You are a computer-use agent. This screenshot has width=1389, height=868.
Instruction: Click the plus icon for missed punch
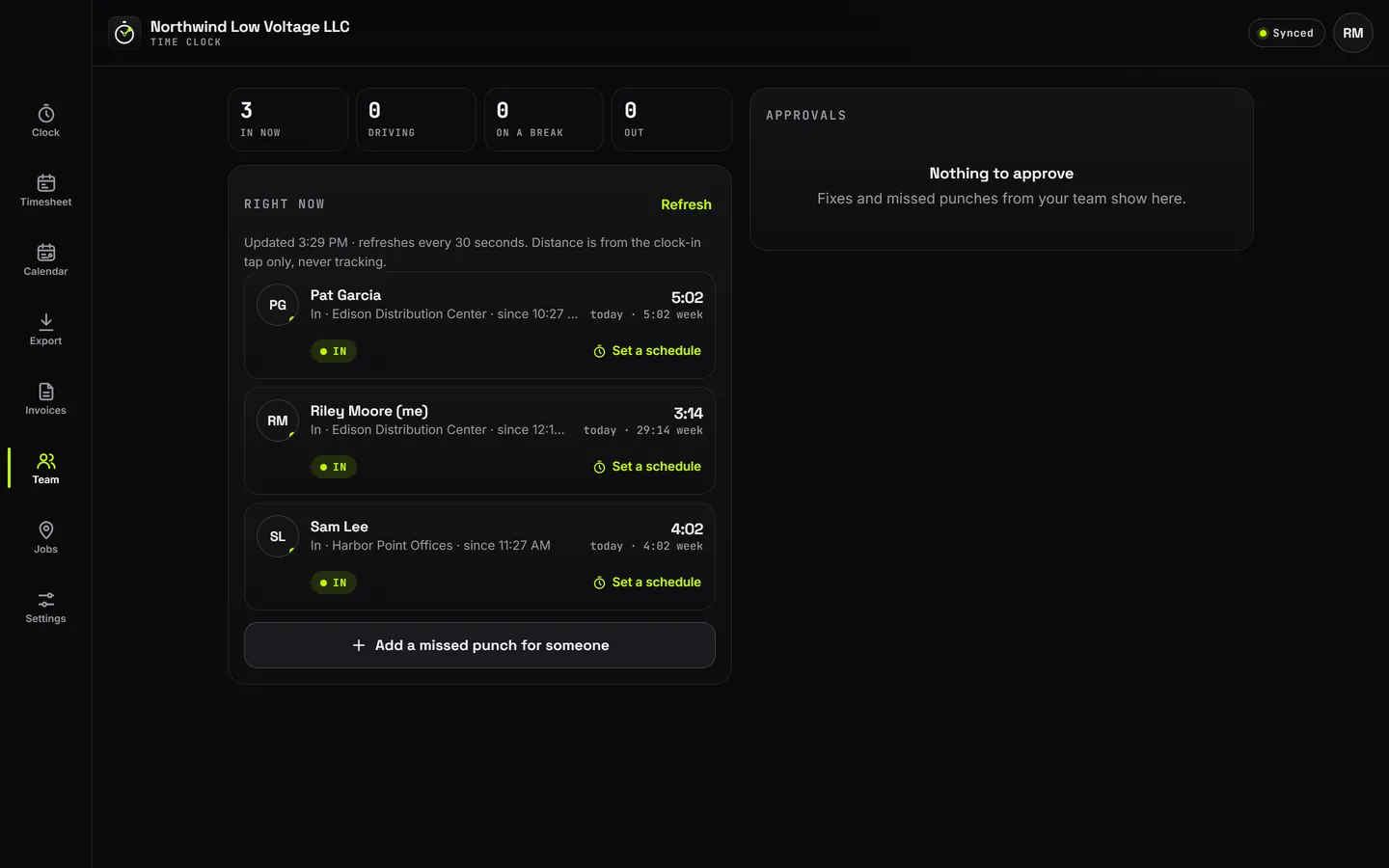point(359,645)
